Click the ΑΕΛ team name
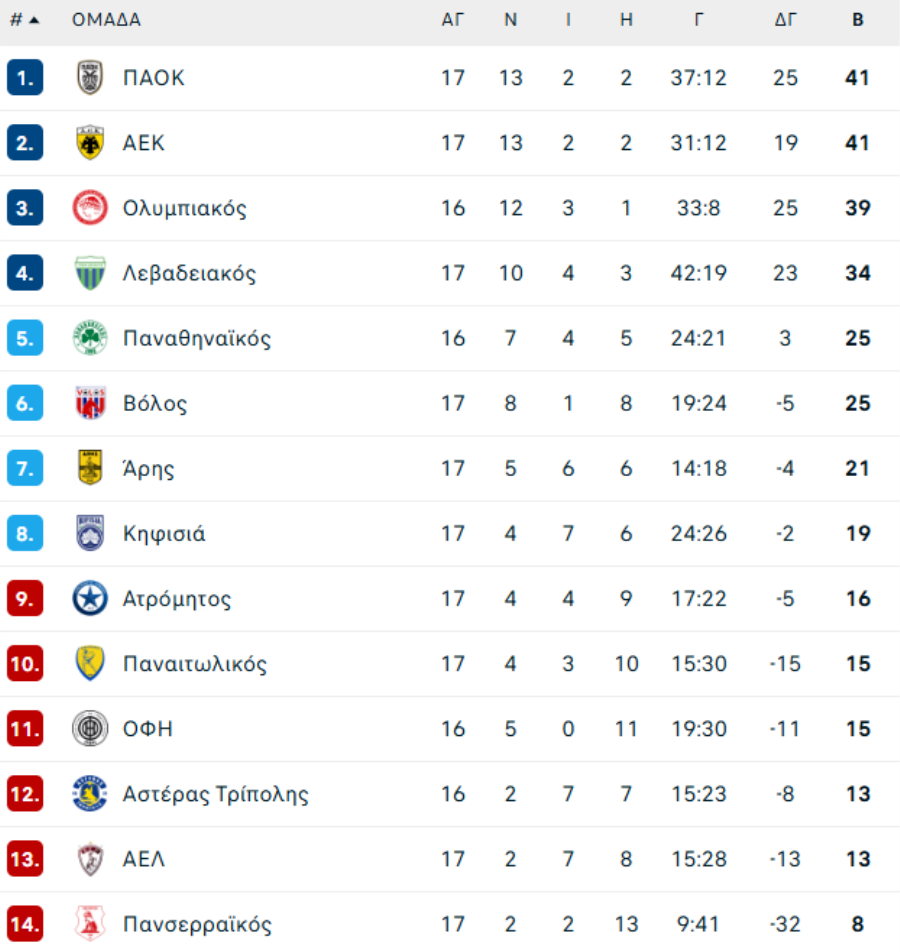The width and height of the screenshot is (900, 952). click(144, 859)
